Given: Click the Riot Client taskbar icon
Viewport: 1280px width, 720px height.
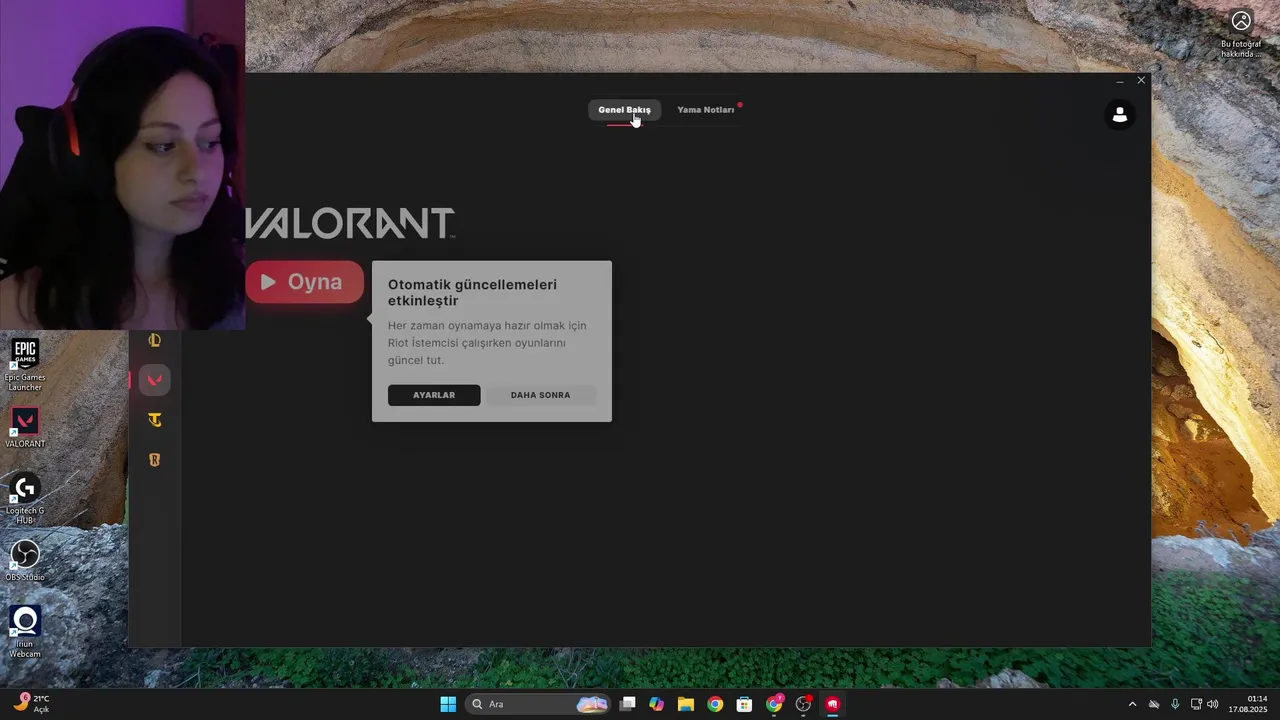Looking at the screenshot, I should coord(832,704).
